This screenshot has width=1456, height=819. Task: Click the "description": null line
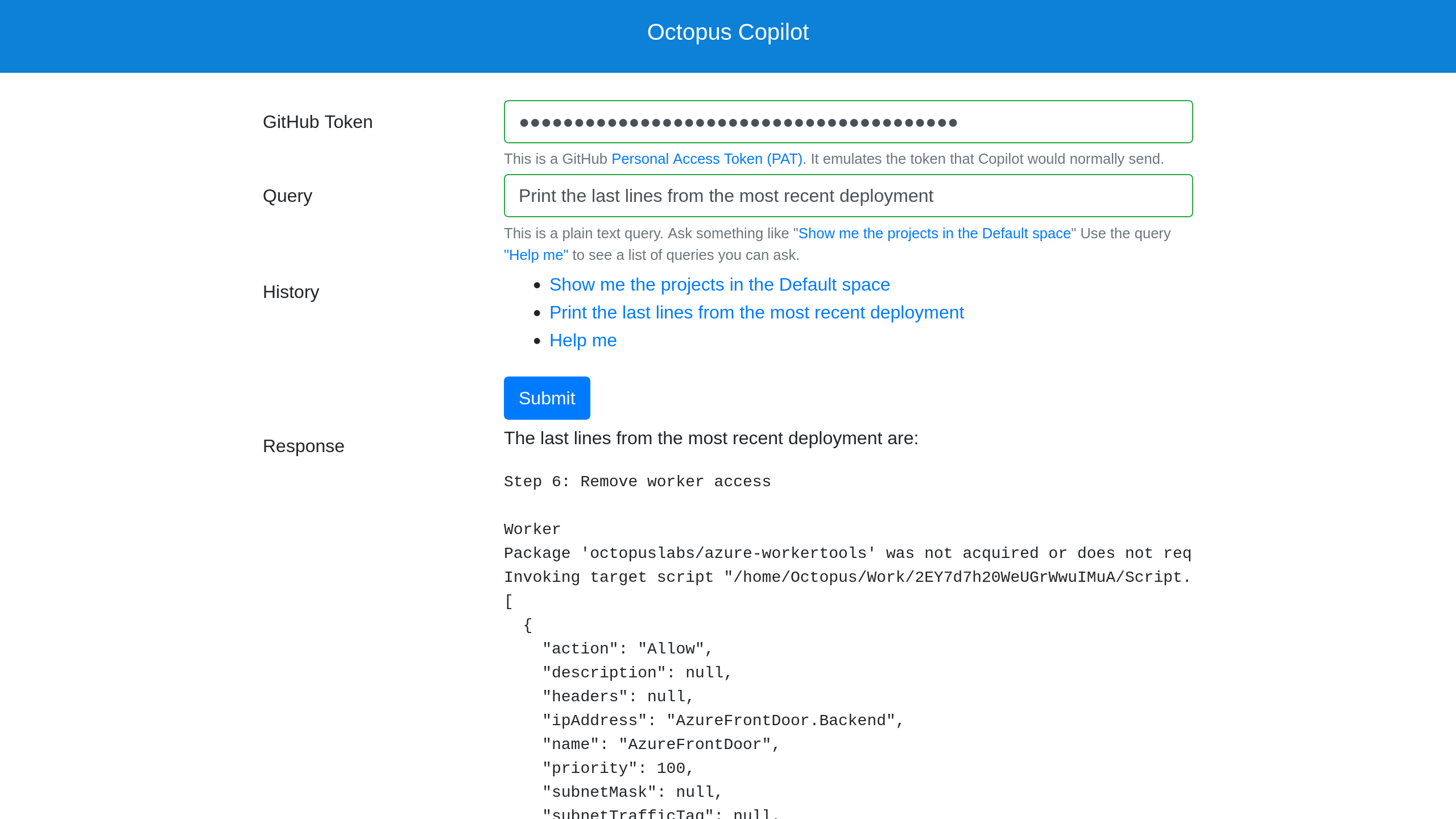click(637, 673)
